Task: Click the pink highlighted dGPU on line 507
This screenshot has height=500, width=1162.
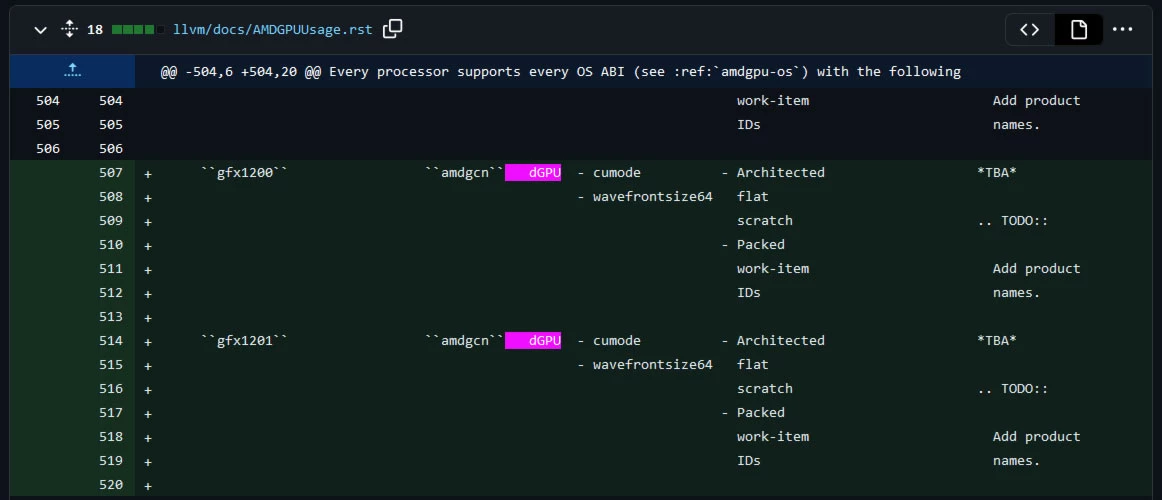Action: click(x=533, y=173)
